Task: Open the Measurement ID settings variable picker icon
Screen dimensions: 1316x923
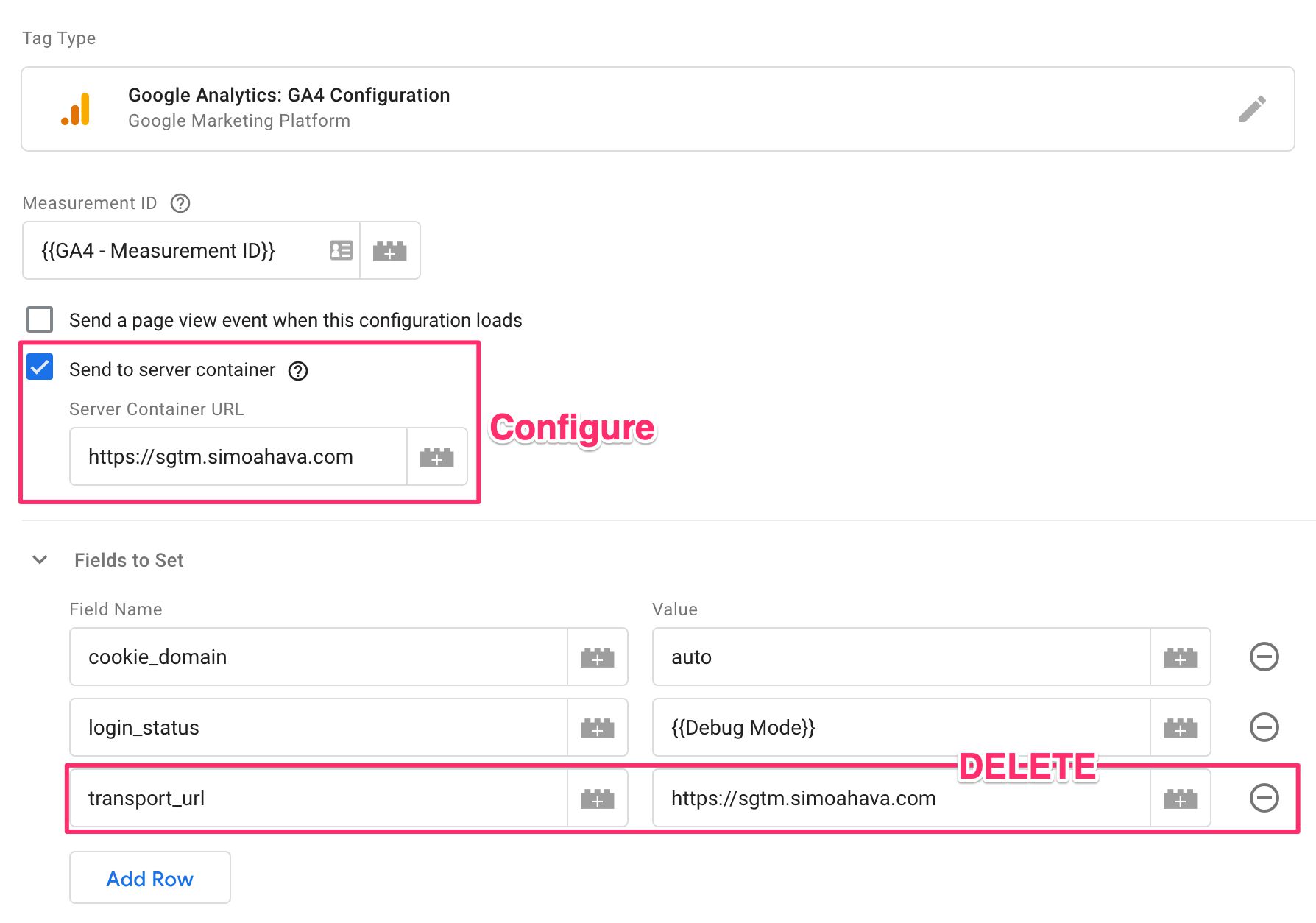Action: point(342,251)
